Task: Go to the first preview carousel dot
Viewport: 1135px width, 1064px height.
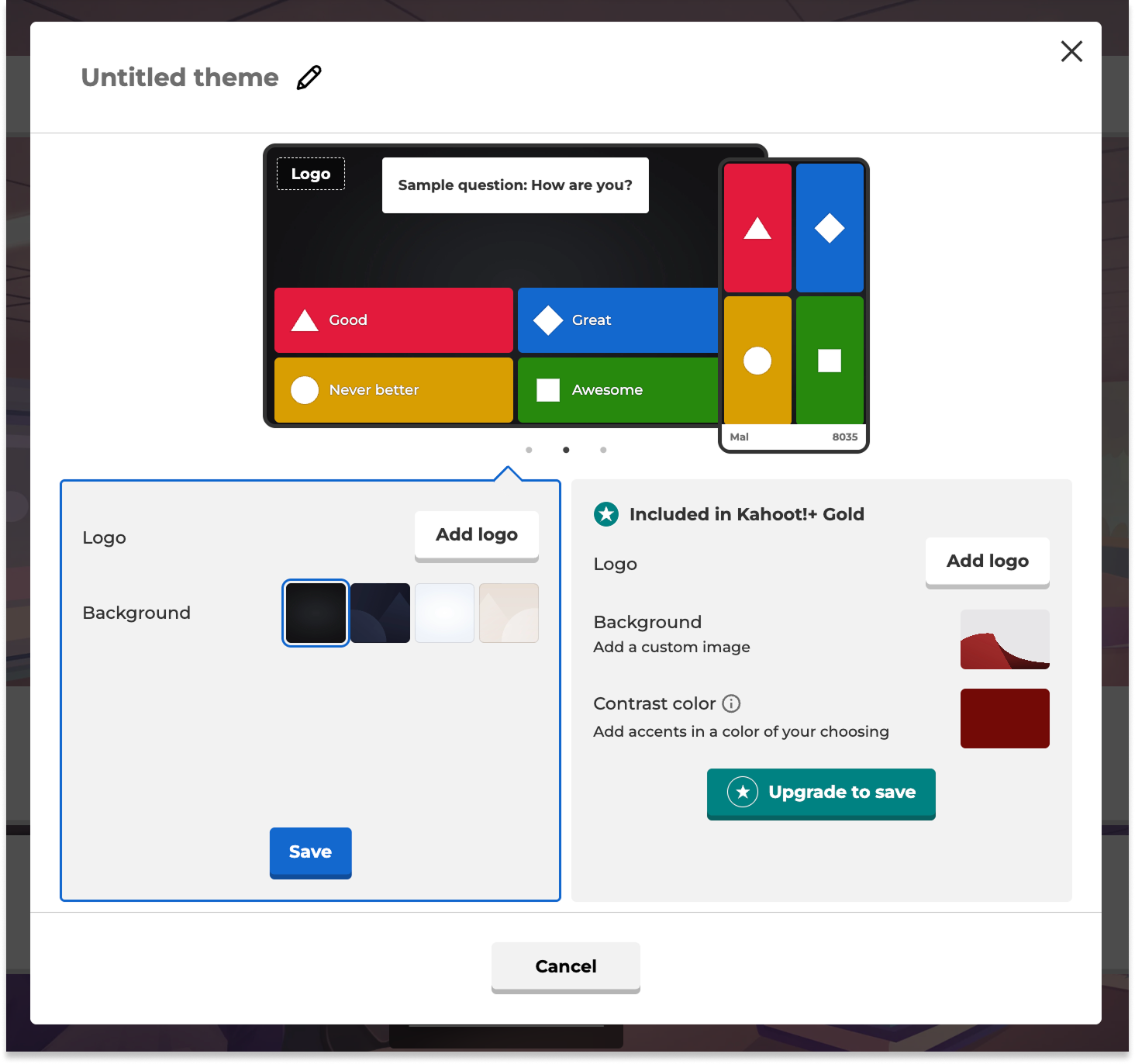Action: (529, 450)
